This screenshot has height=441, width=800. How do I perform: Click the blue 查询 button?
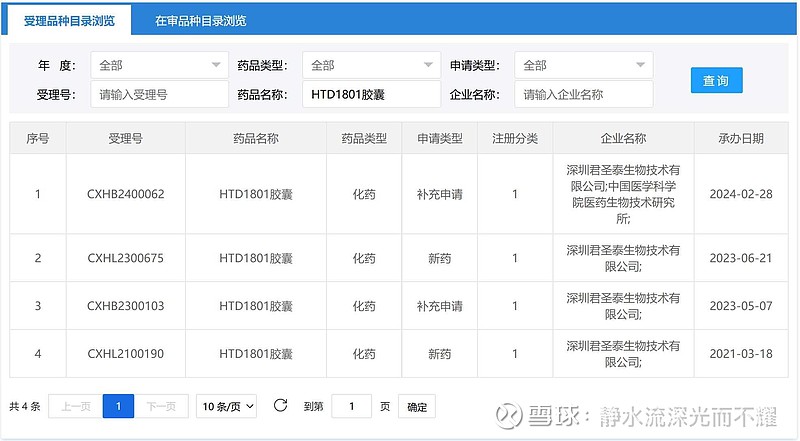pos(716,80)
